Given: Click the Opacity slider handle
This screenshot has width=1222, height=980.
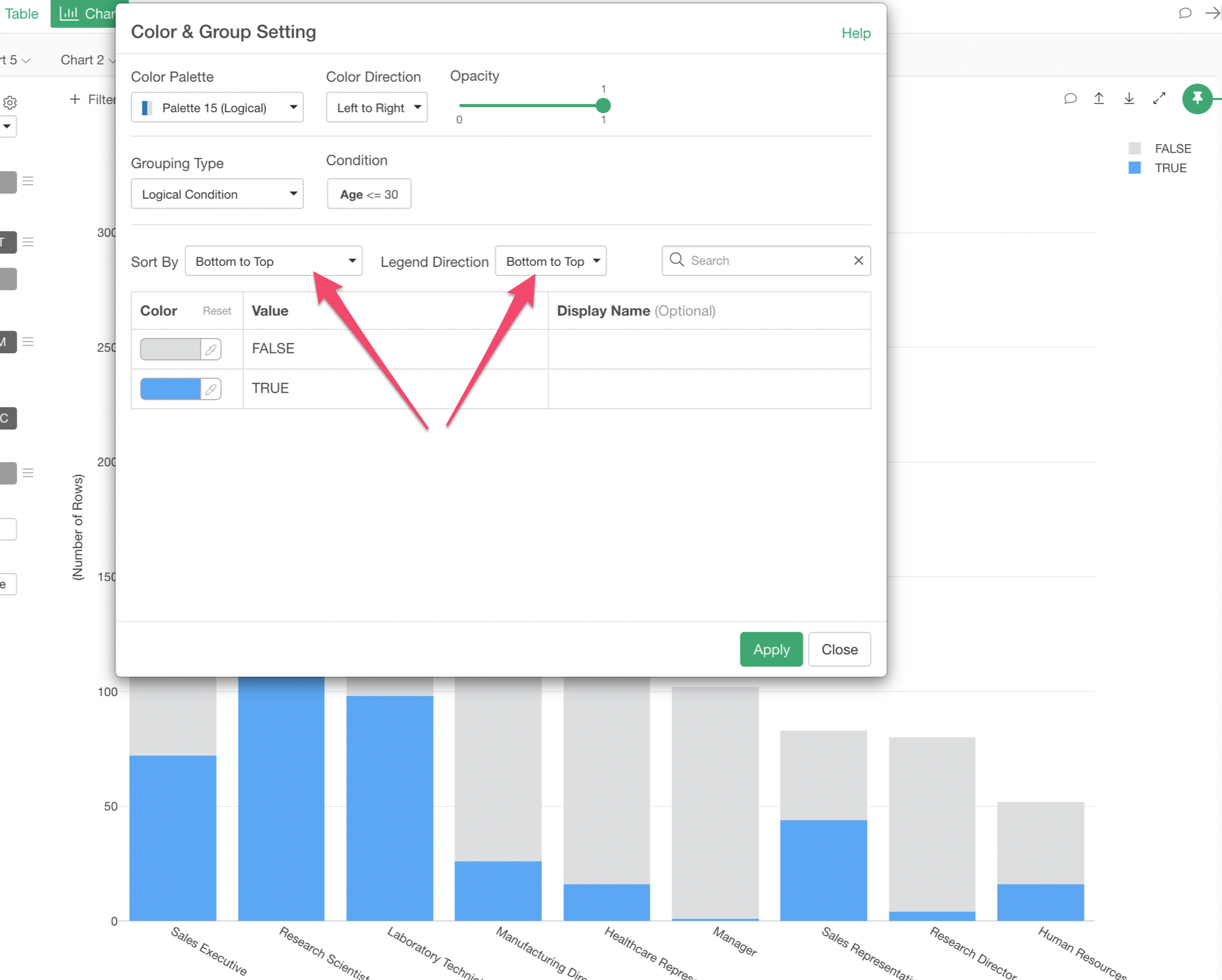Looking at the screenshot, I should (603, 106).
